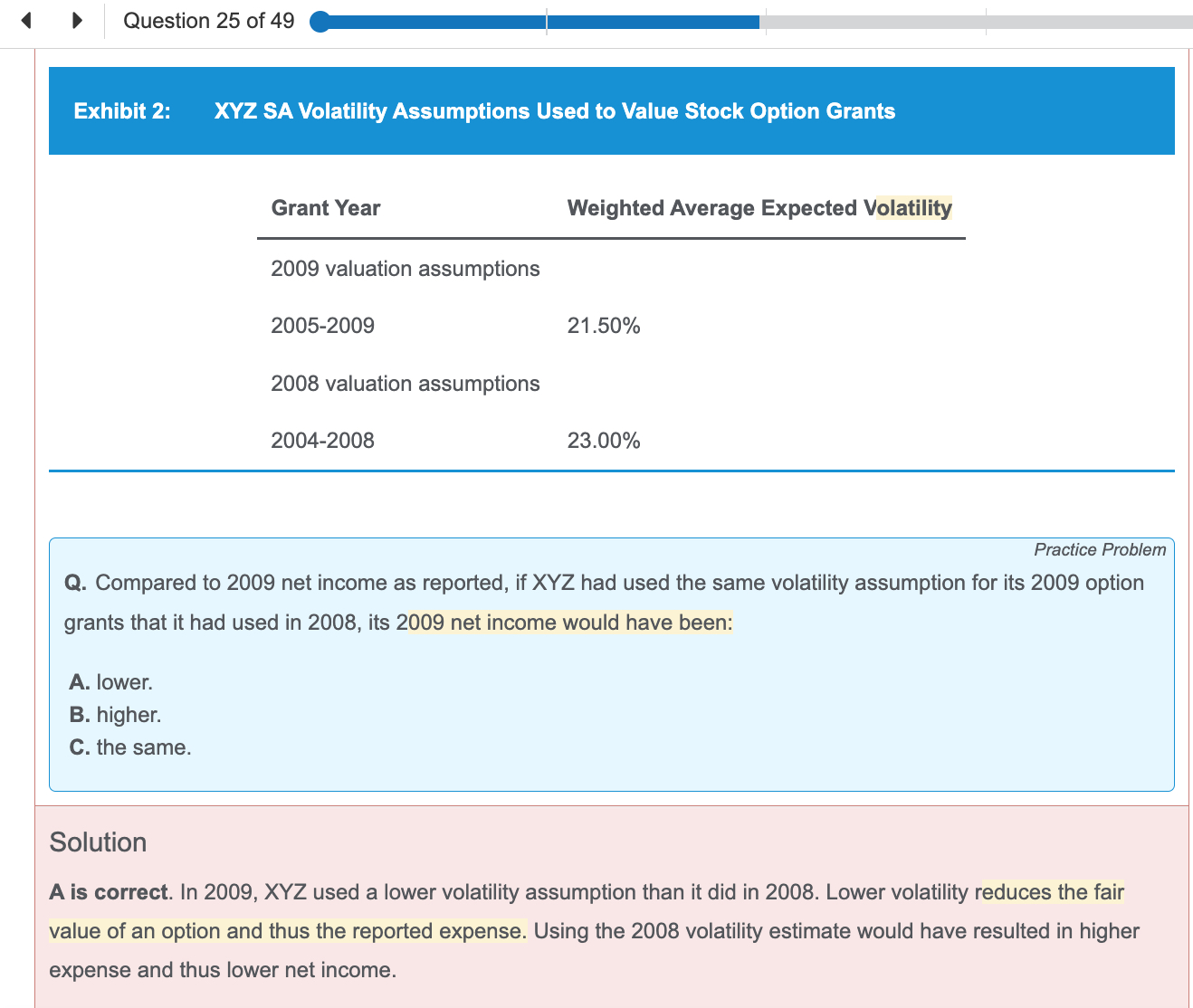1193x1008 pixels.
Task: Click the Question 25 of 49 counter
Action: click(x=208, y=21)
